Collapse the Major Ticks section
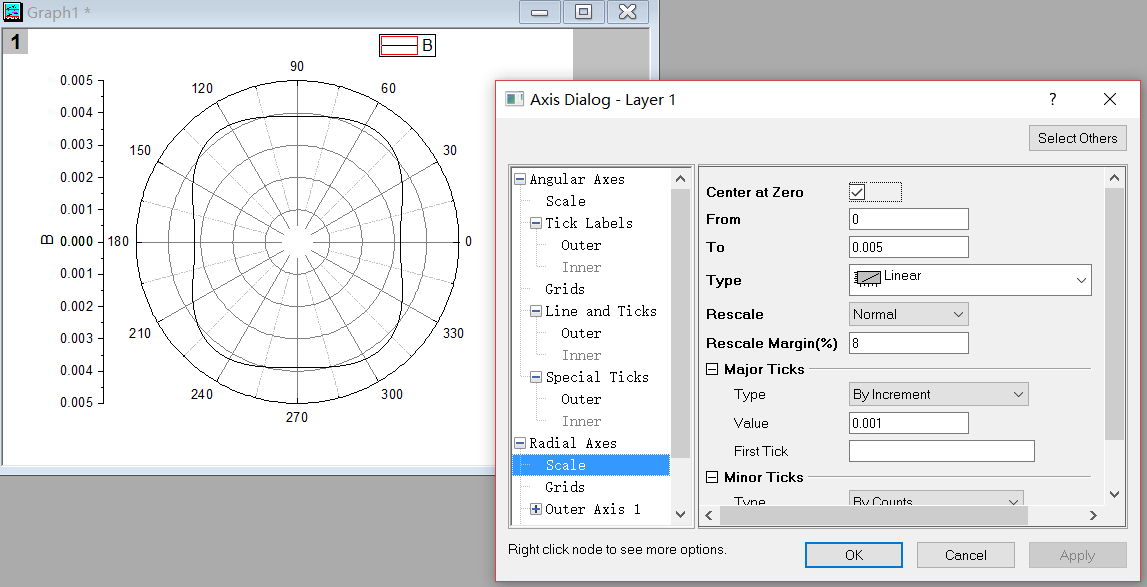Image resolution: width=1147 pixels, height=587 pixels. pos(712,369)
